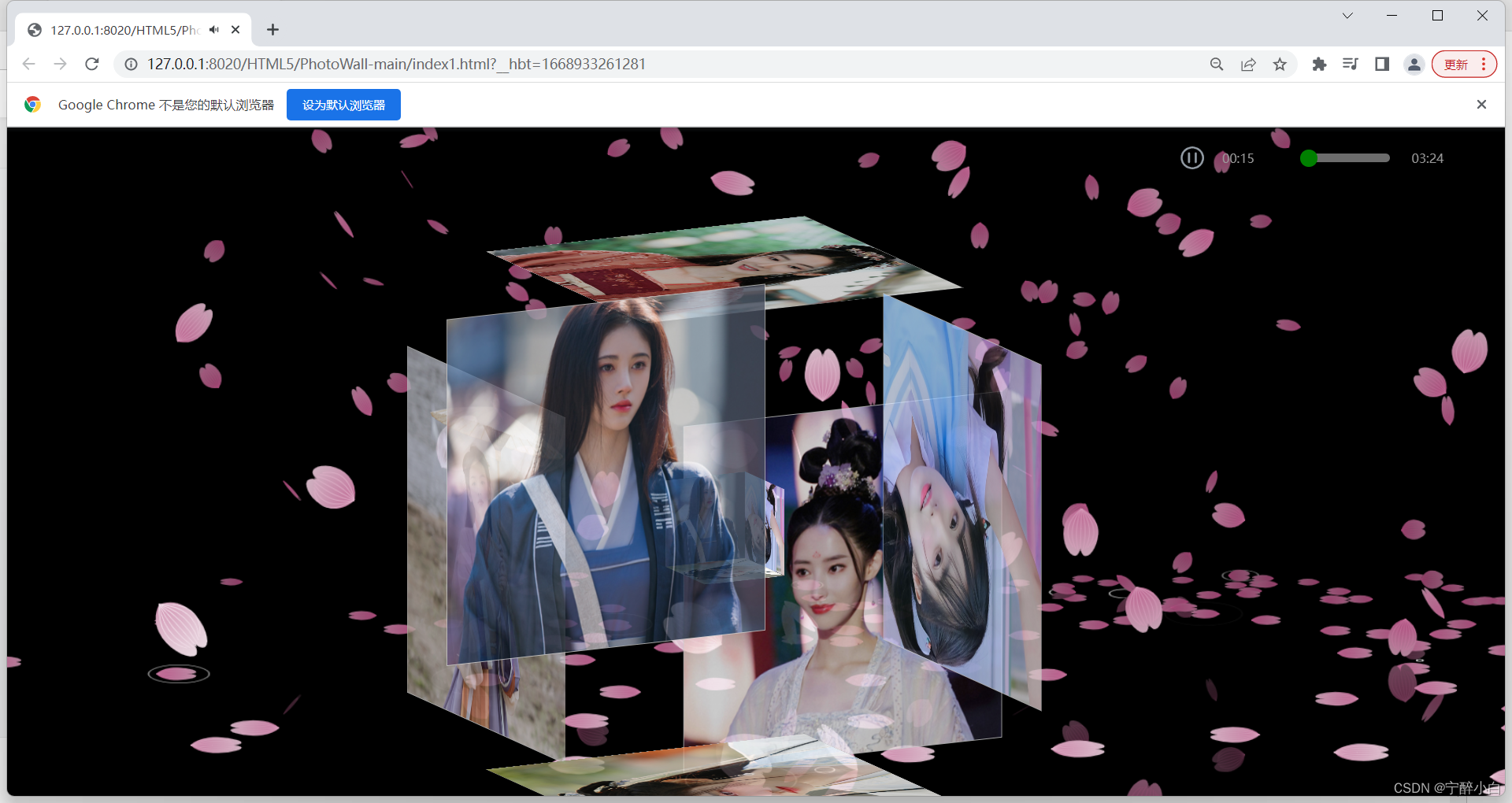Image resolution: width=1512 pixels, height=803 pixels.
Task: Click the right-side rotated photo on cube
Action: [962, 504]
